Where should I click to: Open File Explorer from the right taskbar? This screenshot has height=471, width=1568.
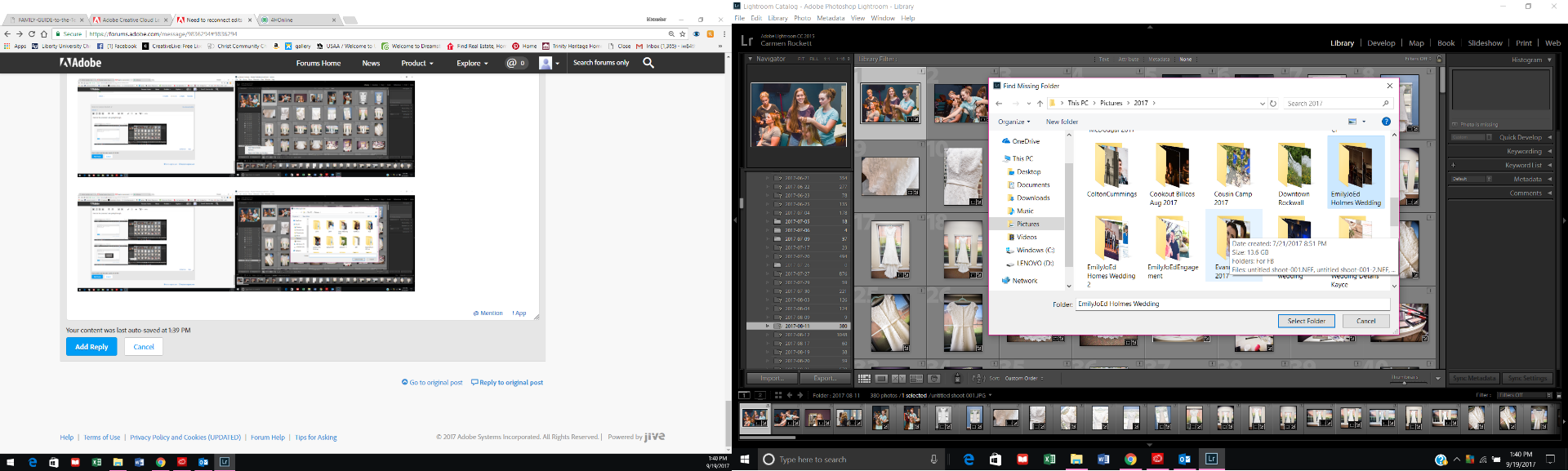click(x=1076, y=460)
